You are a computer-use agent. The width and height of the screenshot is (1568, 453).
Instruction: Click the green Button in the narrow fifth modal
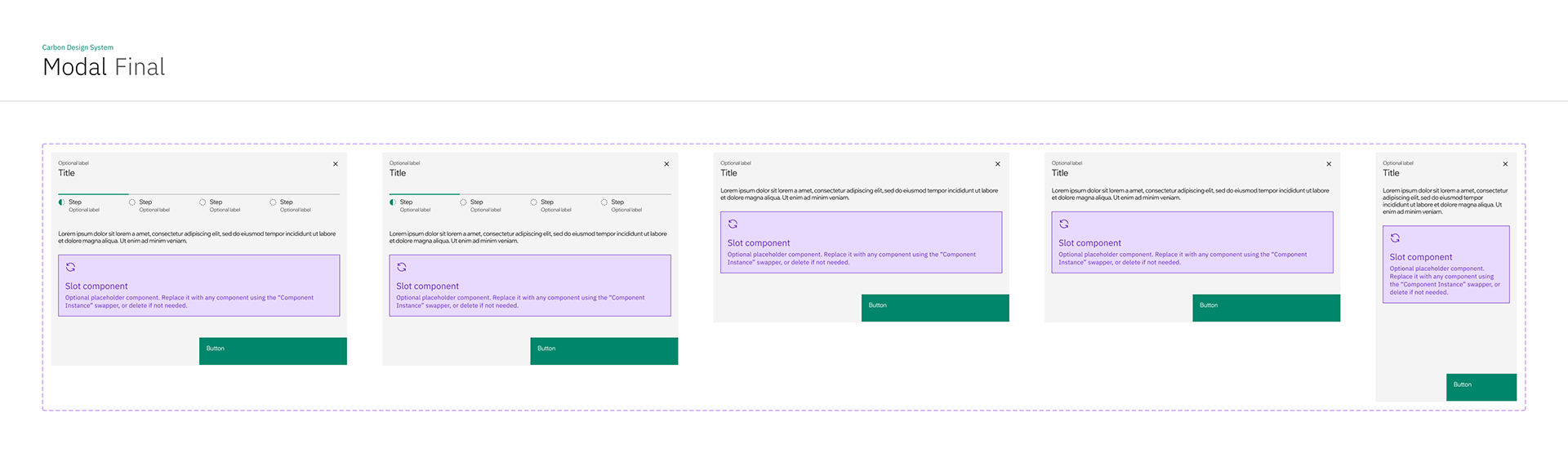(1481, 387)
